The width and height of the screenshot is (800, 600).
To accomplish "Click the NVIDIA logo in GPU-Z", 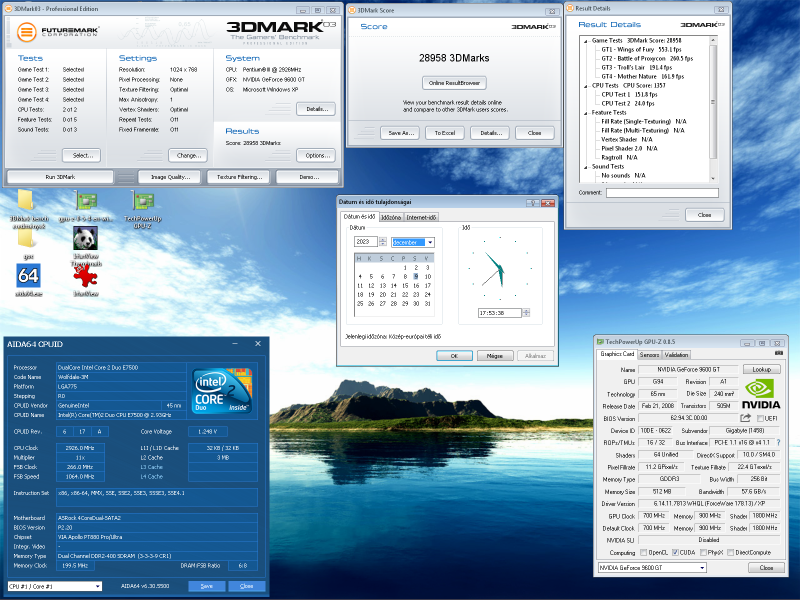I will click(x=761, y=394).
